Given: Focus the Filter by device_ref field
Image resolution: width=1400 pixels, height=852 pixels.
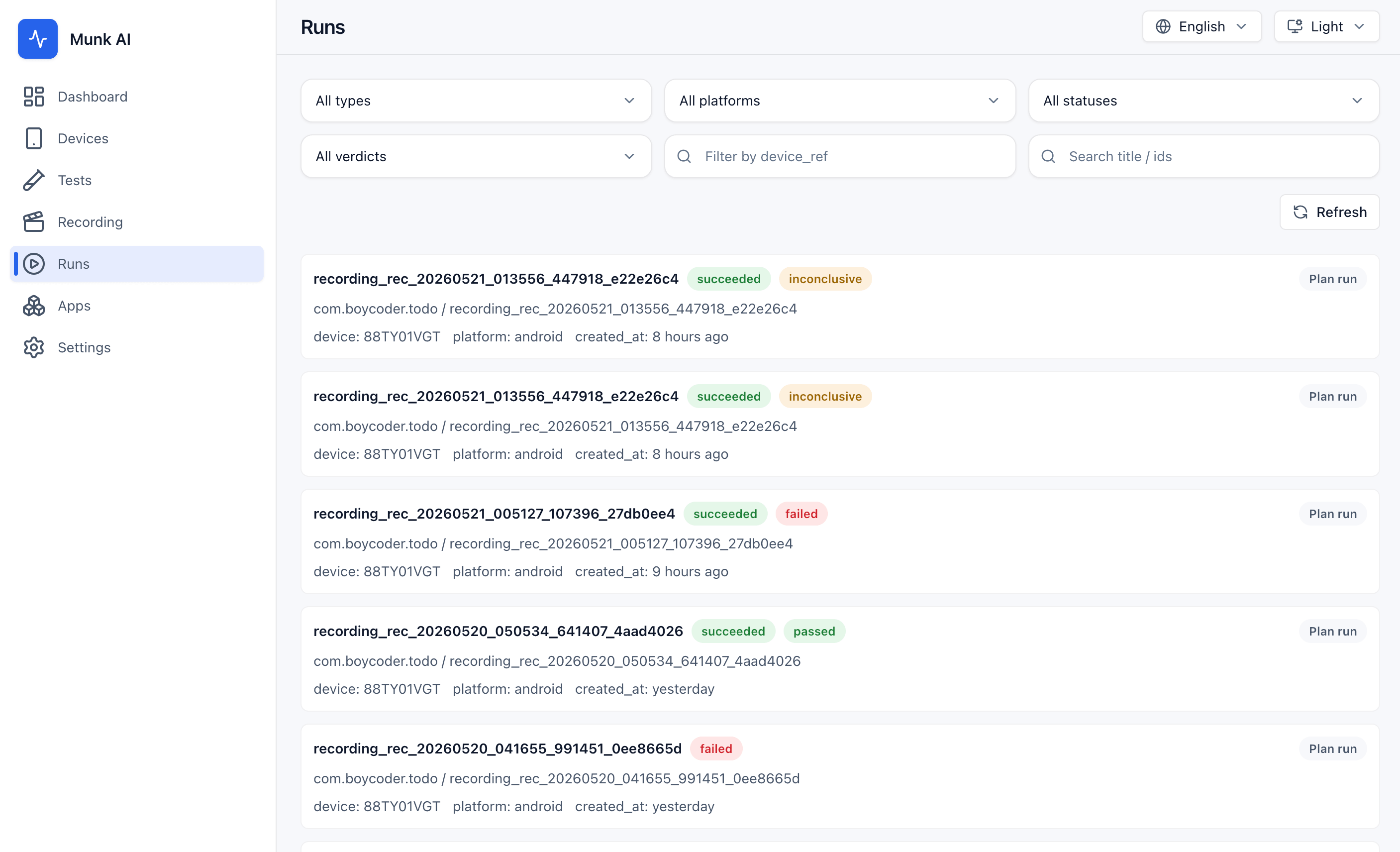Looking at the screenshot, I should coord(840,156).
